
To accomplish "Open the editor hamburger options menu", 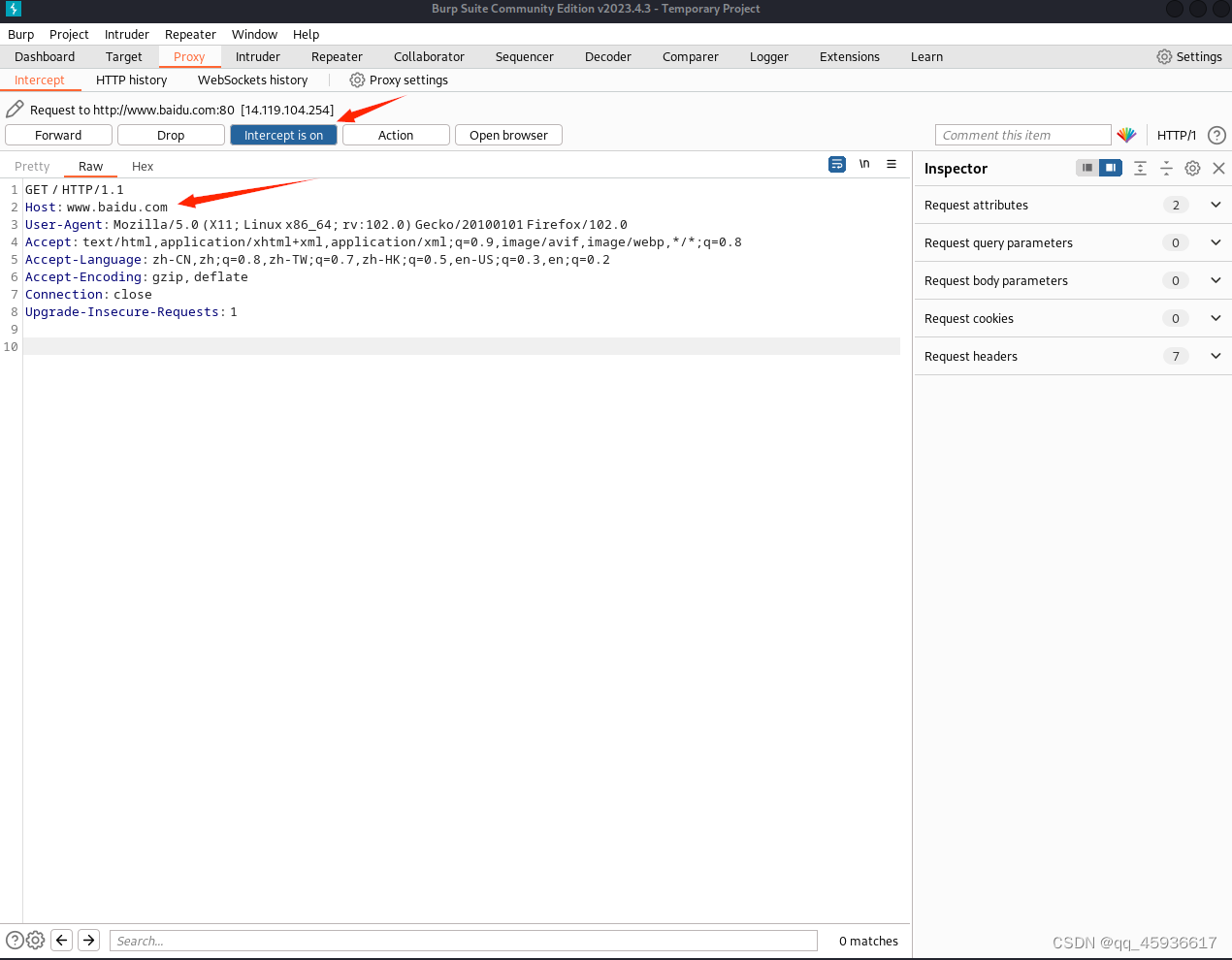I will tap(892, 165).
